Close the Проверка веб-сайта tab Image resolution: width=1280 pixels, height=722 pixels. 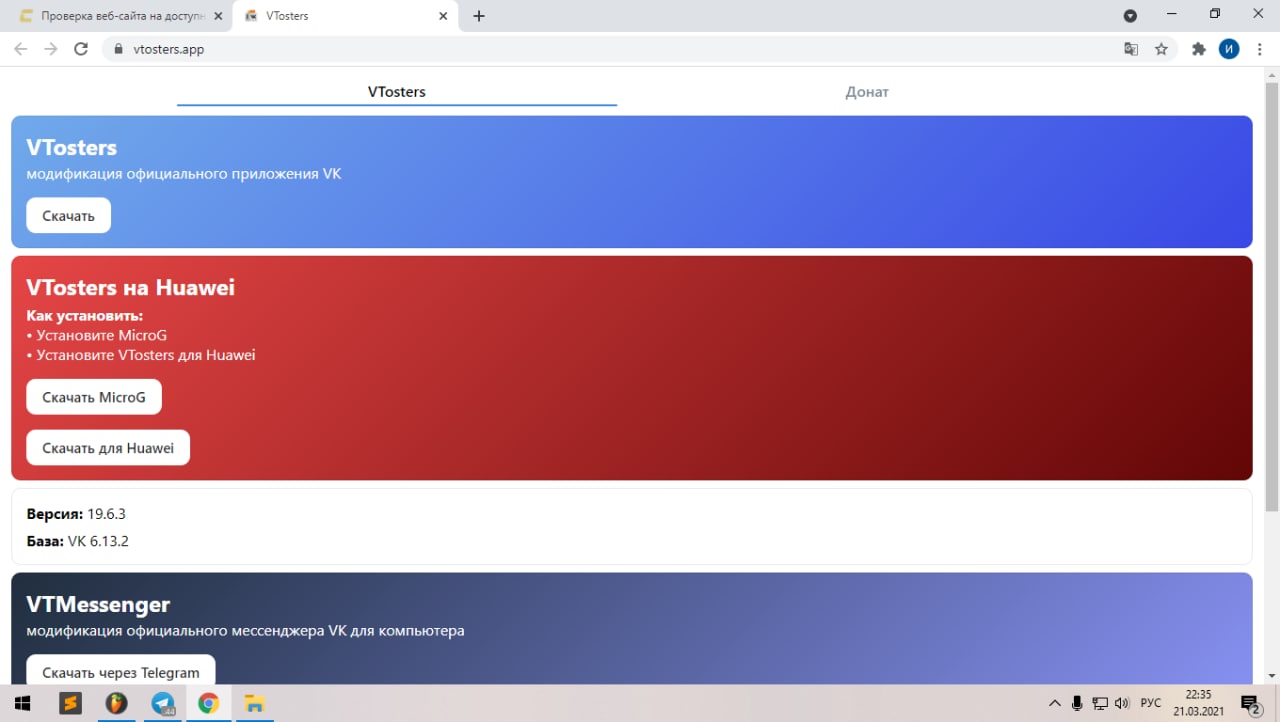click(x=218, y=16)
